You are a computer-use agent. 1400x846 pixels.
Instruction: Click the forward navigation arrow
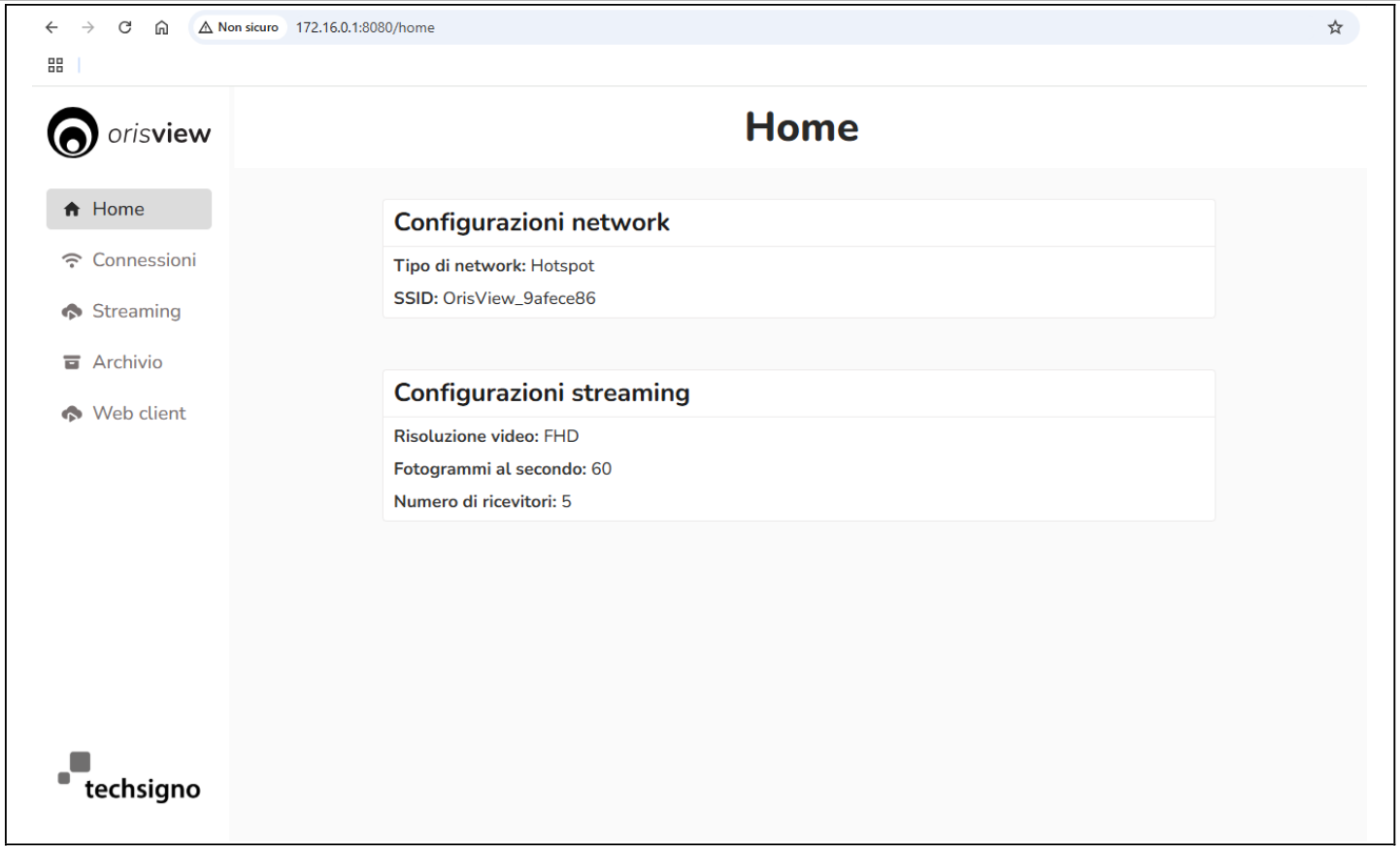(87, 27)
